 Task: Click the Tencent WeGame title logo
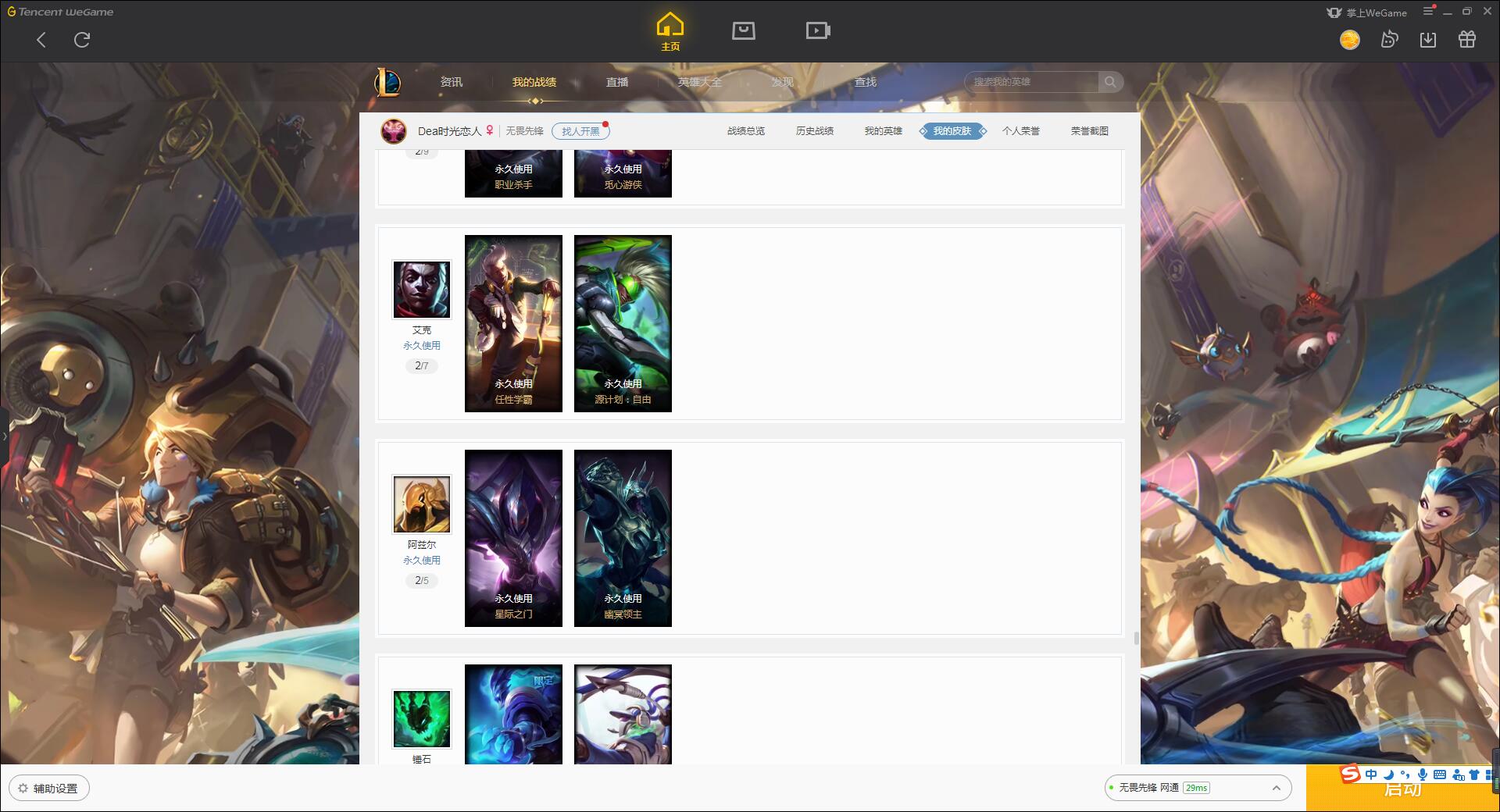coord(60,12)
